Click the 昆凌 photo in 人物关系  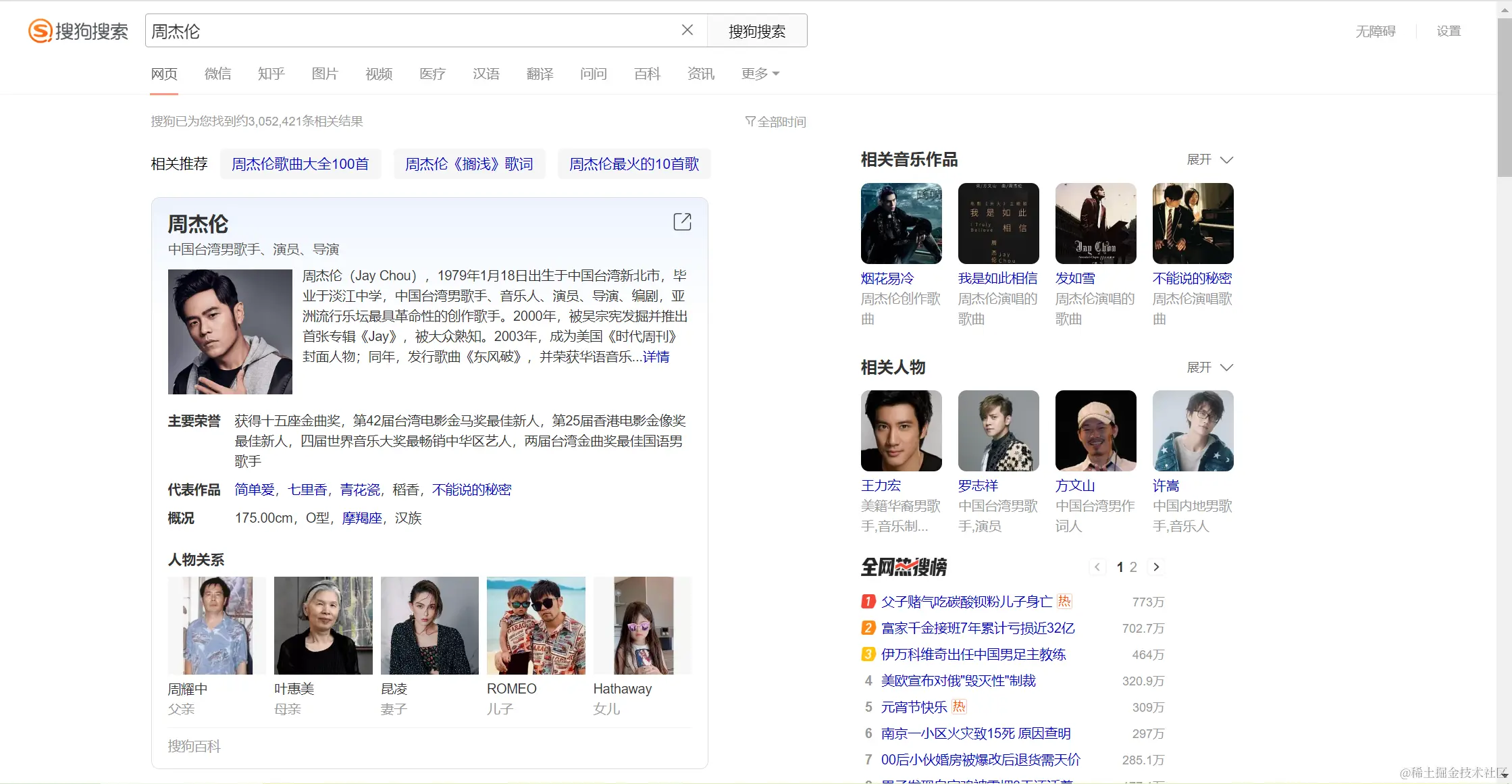tap(429, 625)
